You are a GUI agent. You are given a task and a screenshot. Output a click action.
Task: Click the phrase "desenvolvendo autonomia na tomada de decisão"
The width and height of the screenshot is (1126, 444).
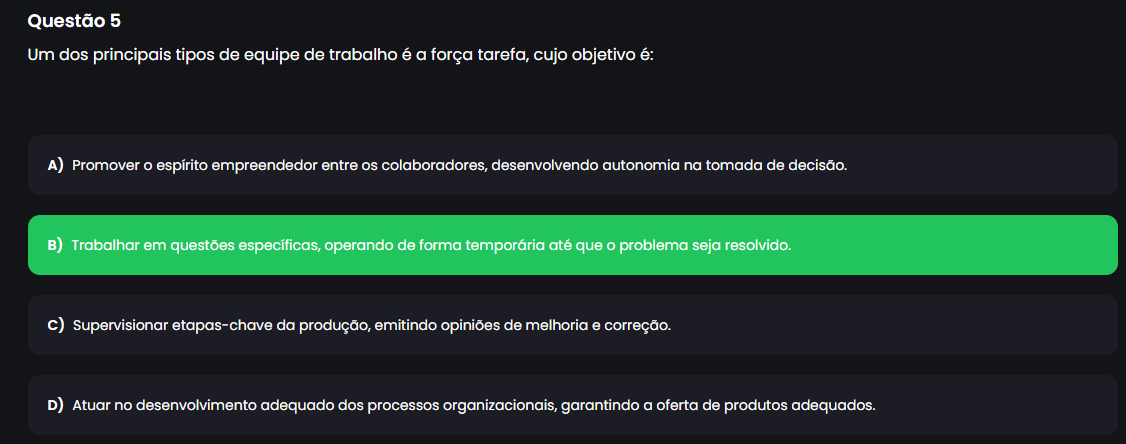tap(669, 165)
